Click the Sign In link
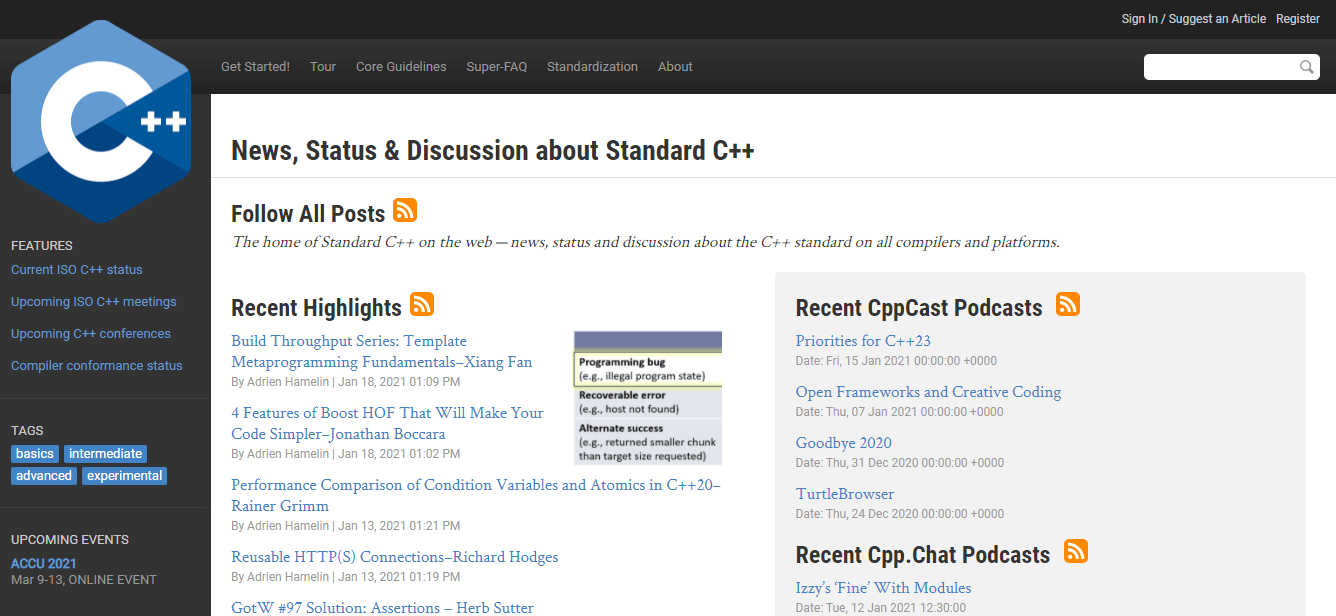Image resolution: width=1336 pixels, height=616 pixels. coord(1139,19)
